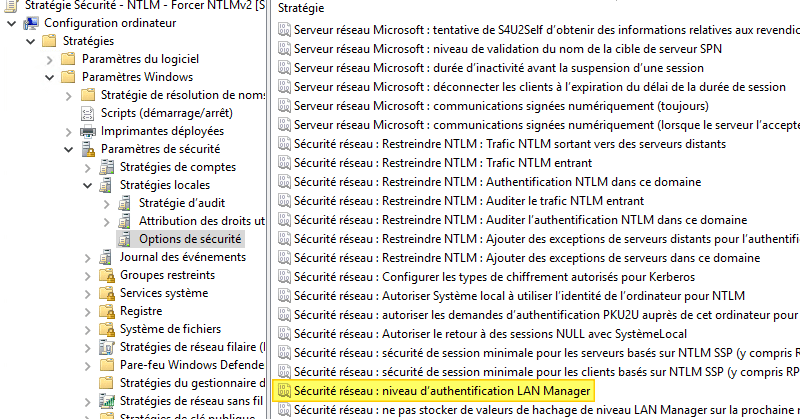Select durée d'inactivité avant la suspension d'une session
800x419 pixels.
pos(499,68)
